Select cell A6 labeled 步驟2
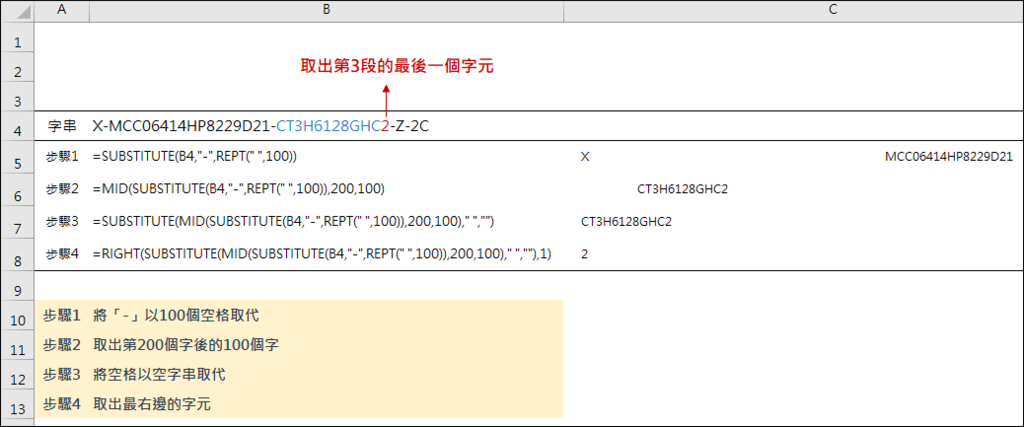 click(62, 189)
